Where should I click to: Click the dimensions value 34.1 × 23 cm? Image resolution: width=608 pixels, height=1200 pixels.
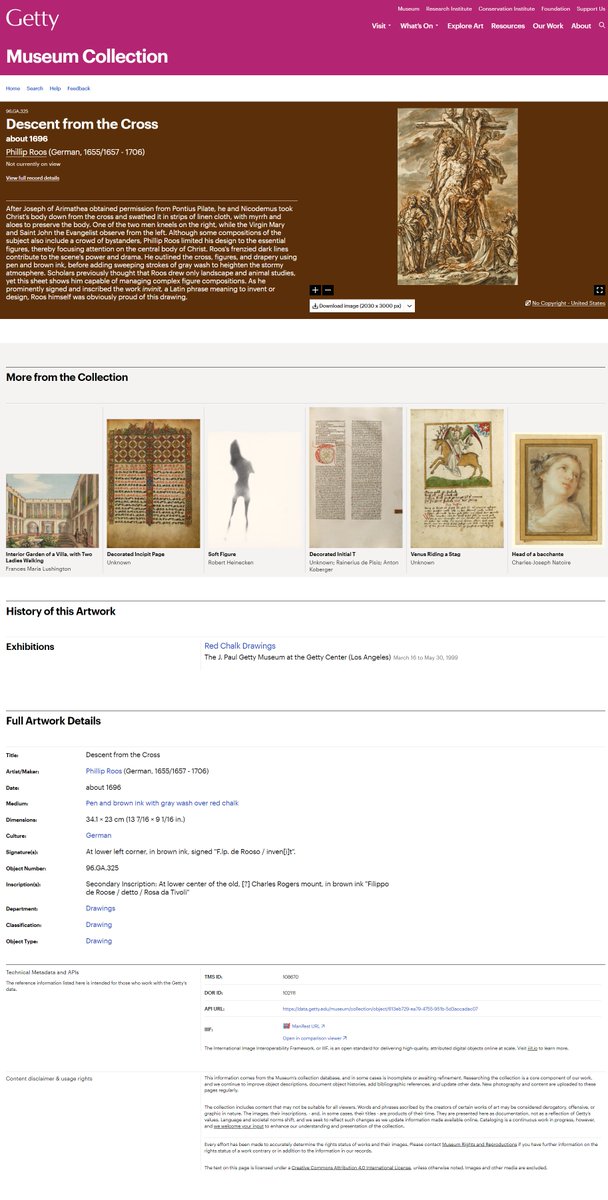(x=134, y=819)
